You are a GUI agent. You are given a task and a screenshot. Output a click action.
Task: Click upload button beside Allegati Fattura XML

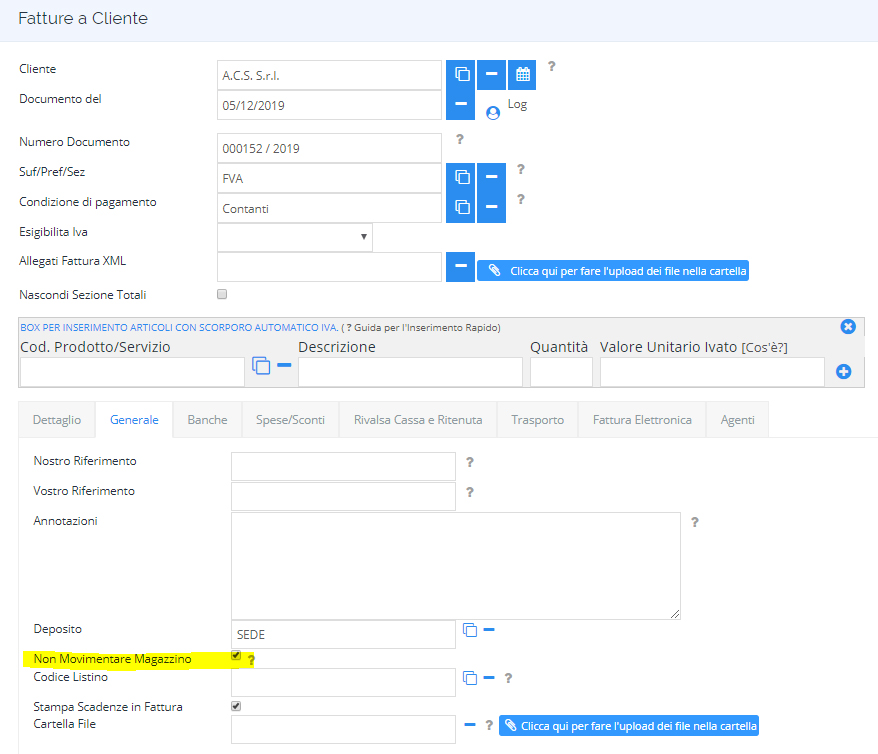click(613, 271)
